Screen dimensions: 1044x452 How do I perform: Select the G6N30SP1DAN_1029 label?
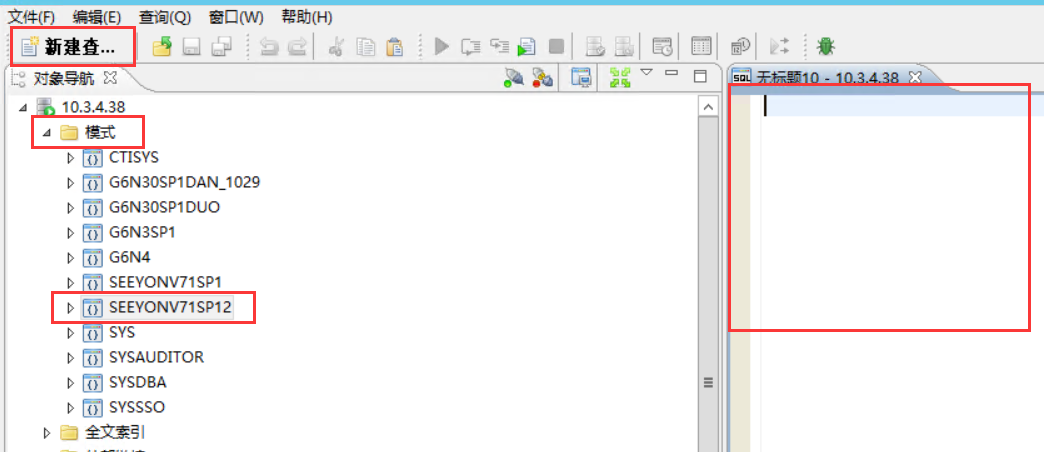(184, 182)
